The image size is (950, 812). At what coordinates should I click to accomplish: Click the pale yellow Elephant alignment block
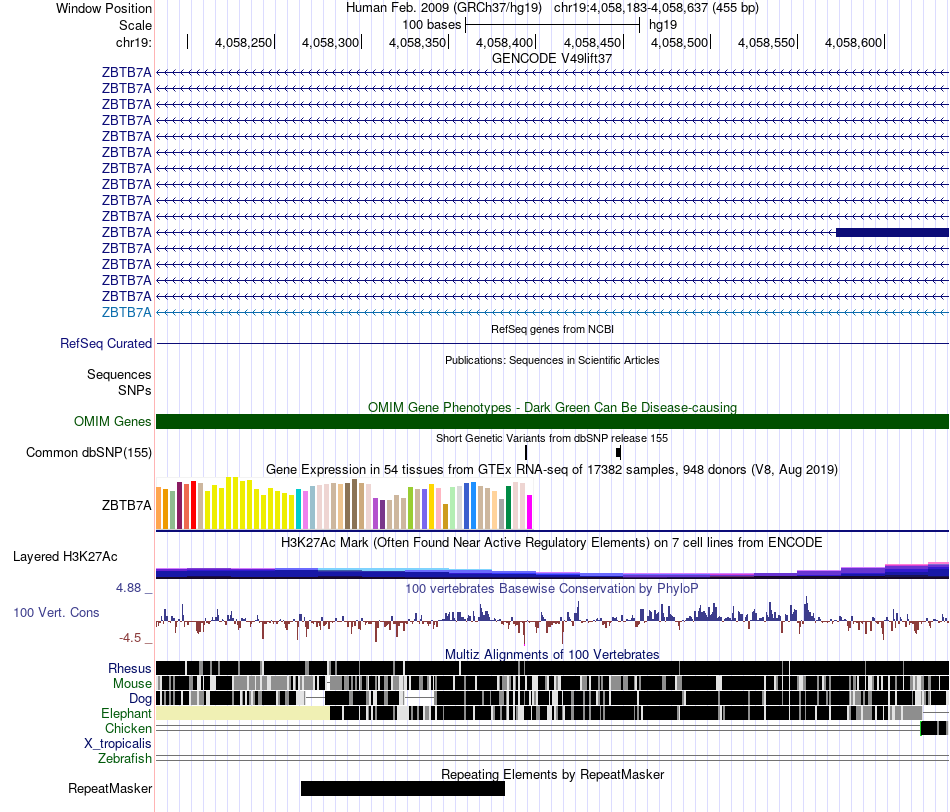click(x=243, y=713)
